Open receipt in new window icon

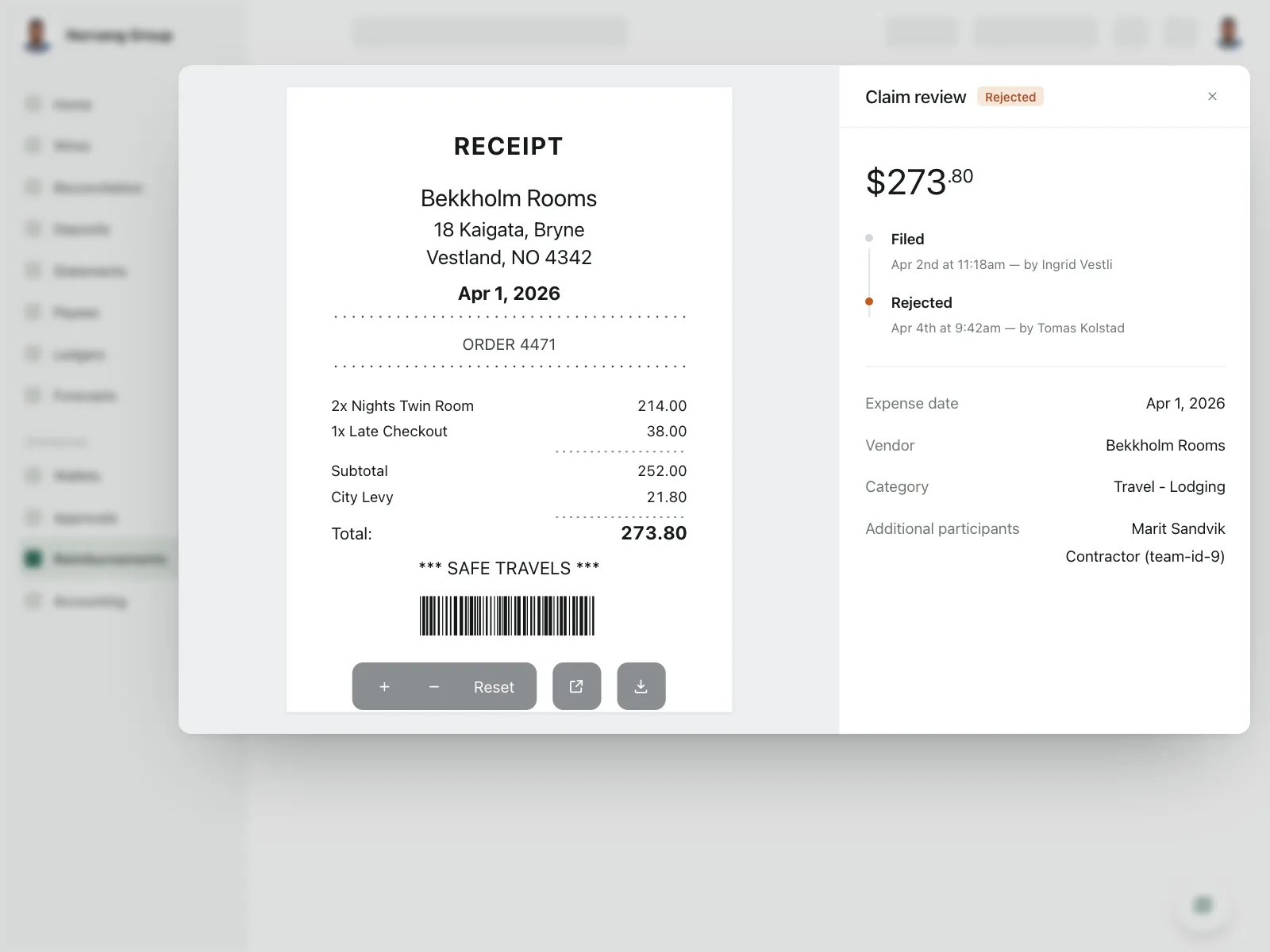click(x=576, y=686)
